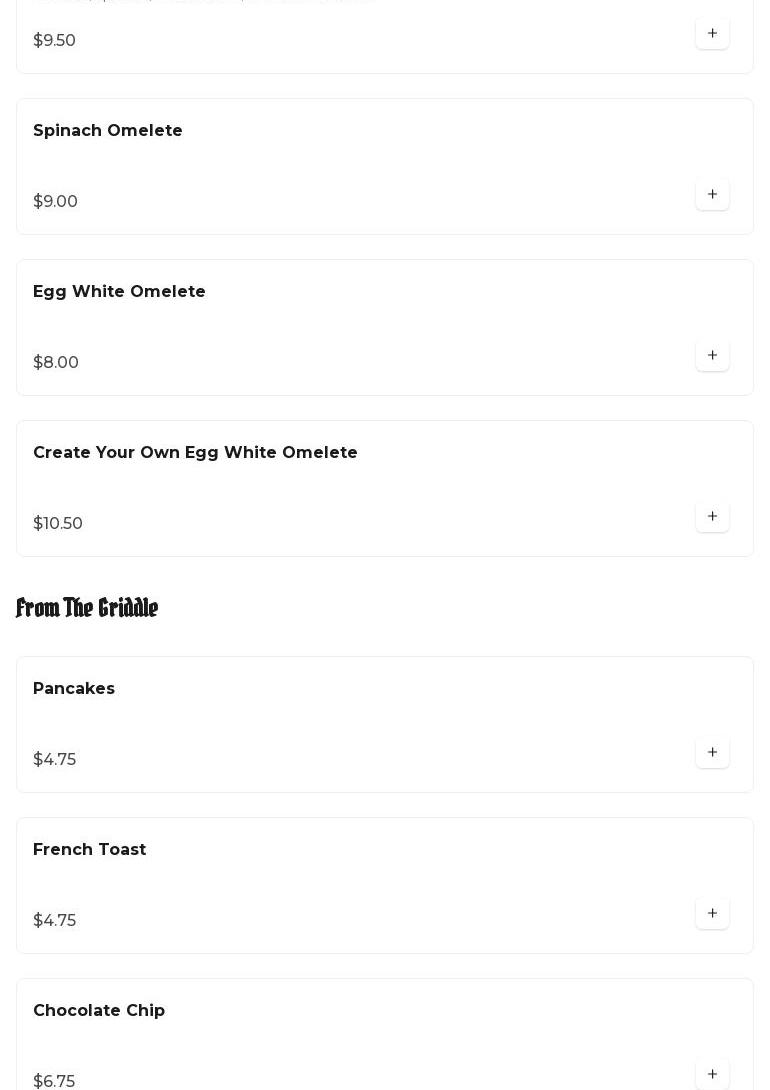
Task: Add Create Your Own Egg White Omelete
Action: pyautogui.click(x=712, y=516)
